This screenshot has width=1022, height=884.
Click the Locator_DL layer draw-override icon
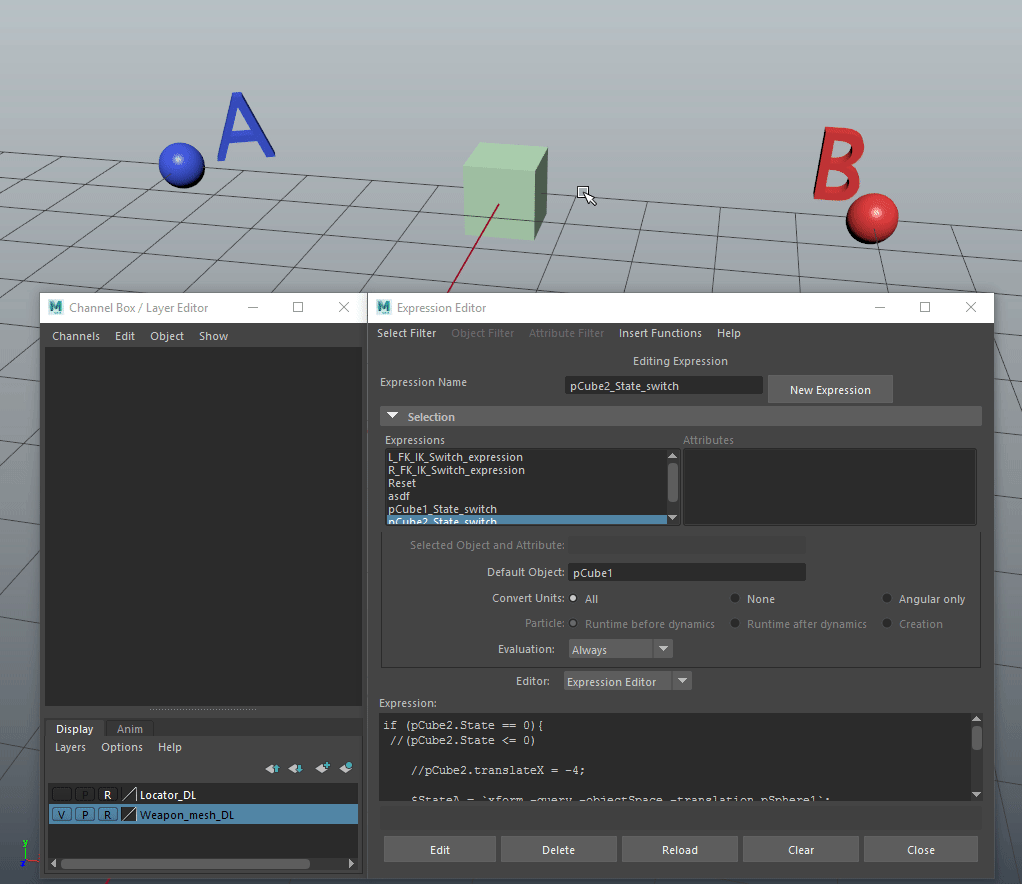point(128,794)
